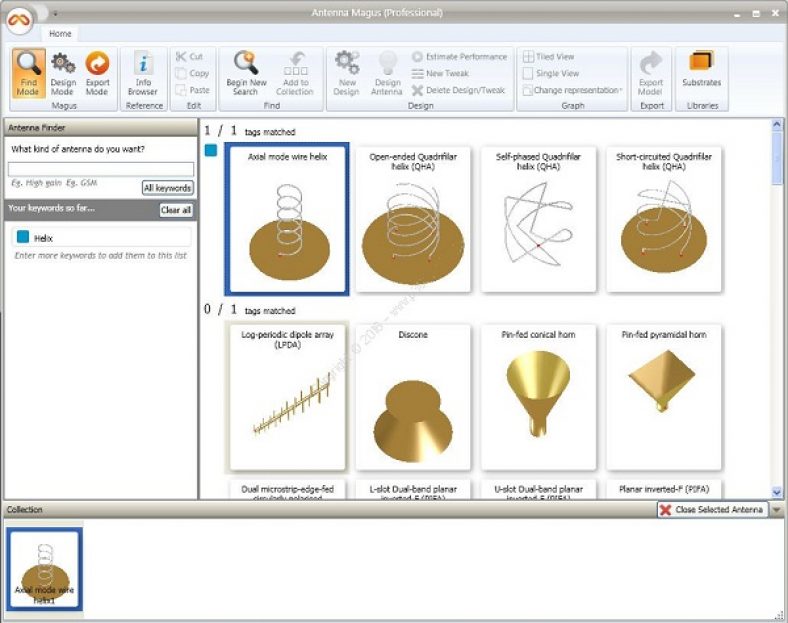Screen dimensions: 788x623
Task: Expand the Collection panel arrow beside Close Selected Antenna
Action: point(777,510)
